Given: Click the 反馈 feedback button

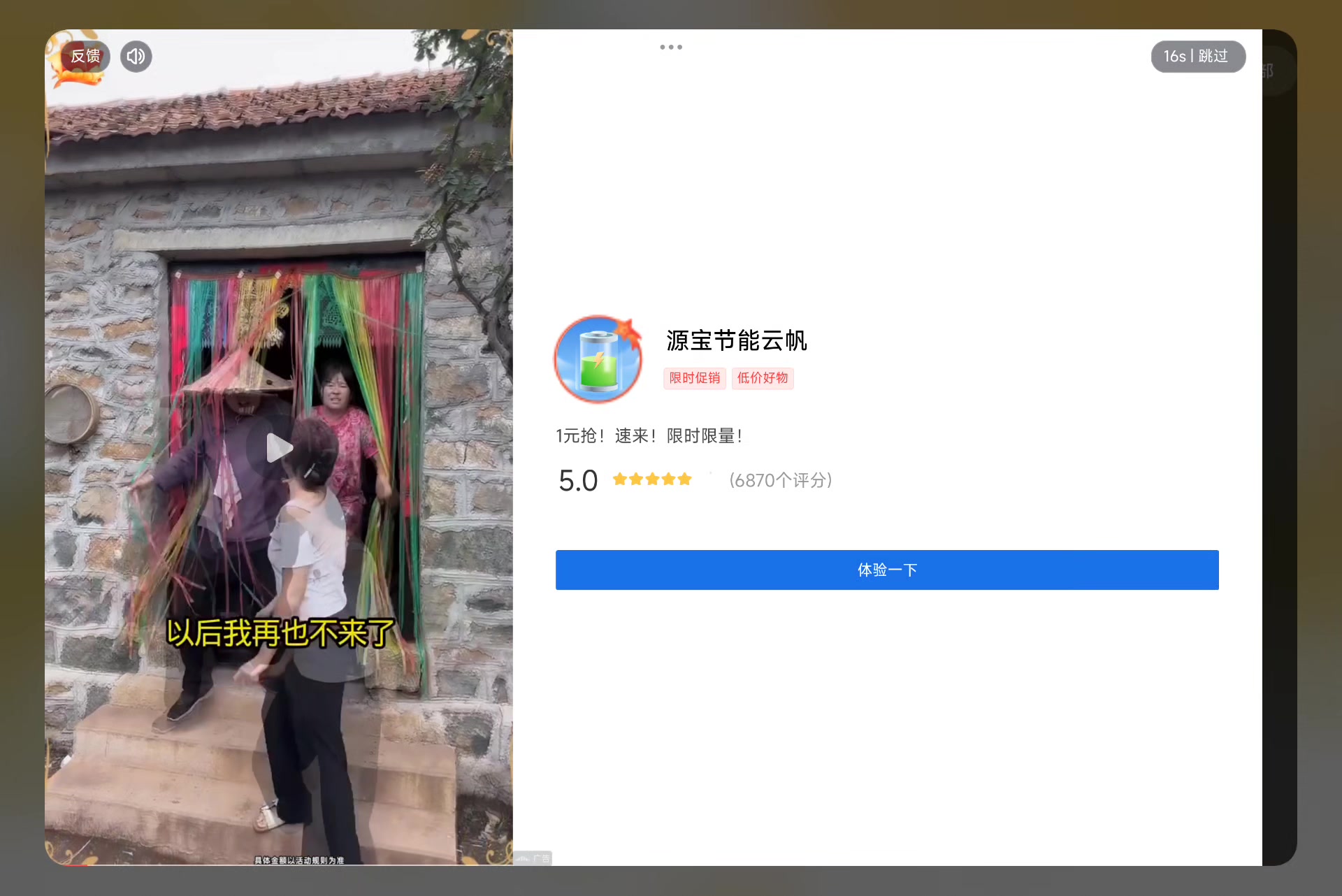Looking at the screenshot, I should (x=85, y=56).
